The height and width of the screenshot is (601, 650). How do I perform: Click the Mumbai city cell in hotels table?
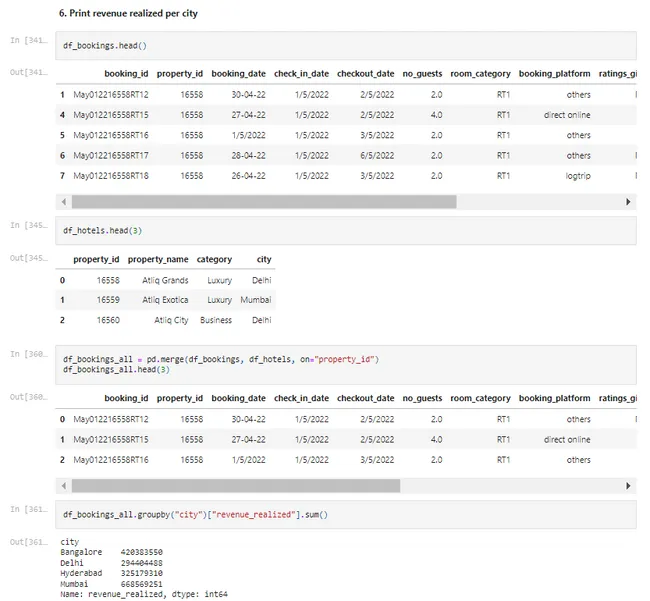click(256, 300)
